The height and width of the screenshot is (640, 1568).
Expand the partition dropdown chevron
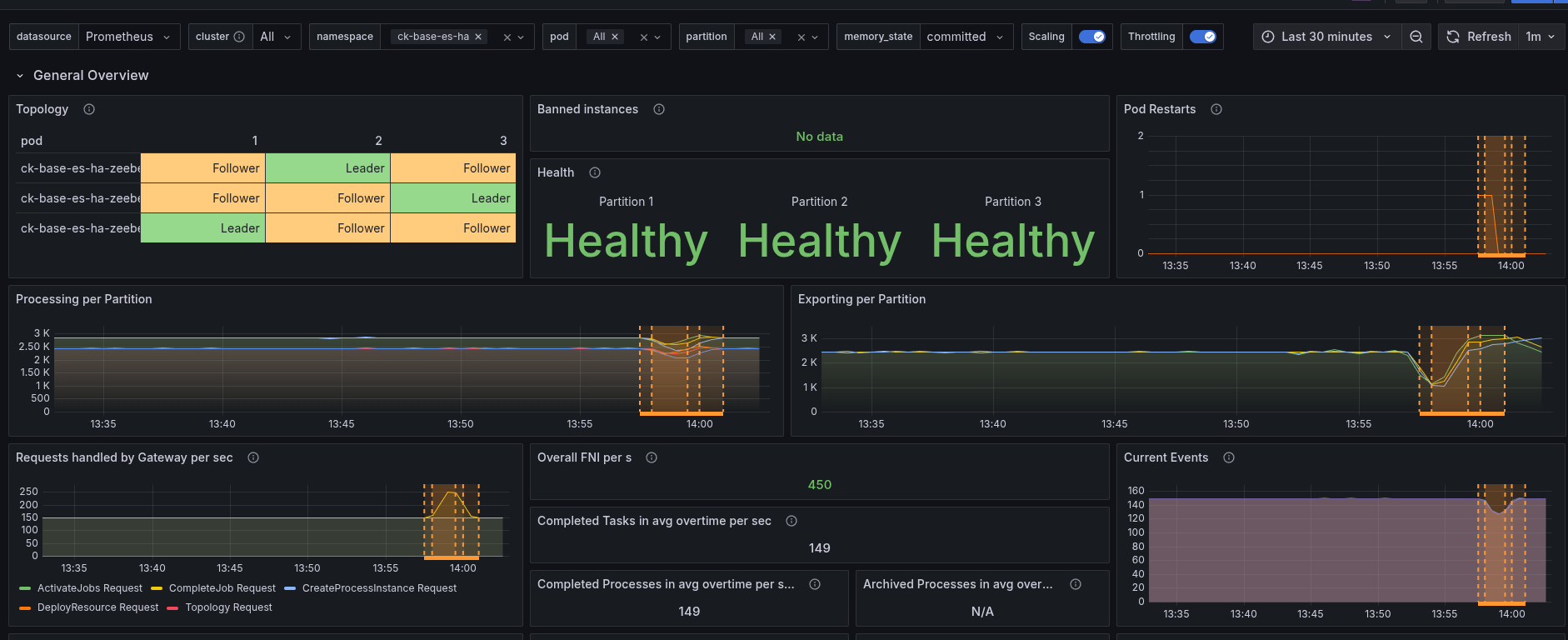click(815, 37)
